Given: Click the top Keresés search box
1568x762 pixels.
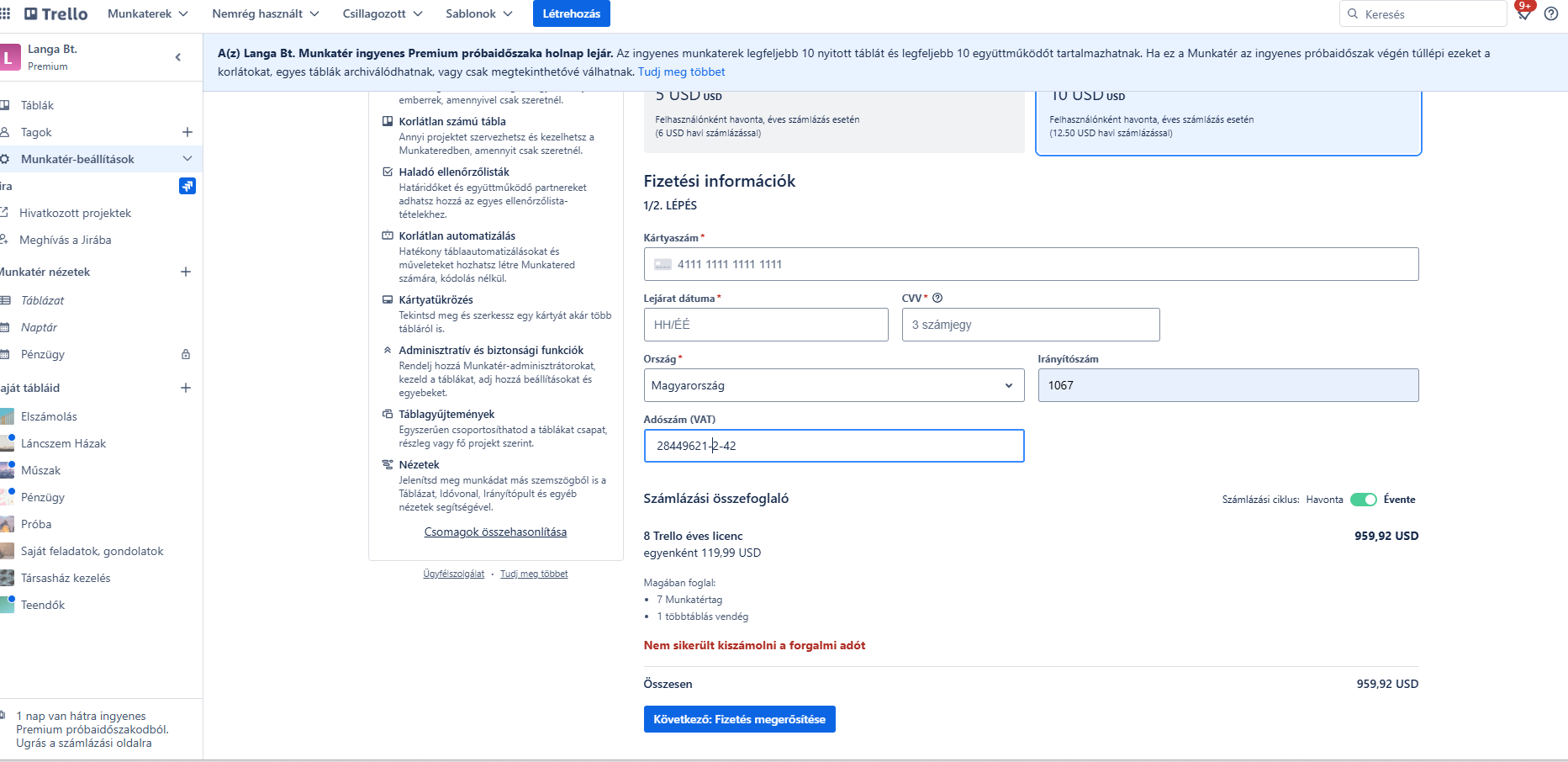Looking at the screenshot, I should 1423,14.
